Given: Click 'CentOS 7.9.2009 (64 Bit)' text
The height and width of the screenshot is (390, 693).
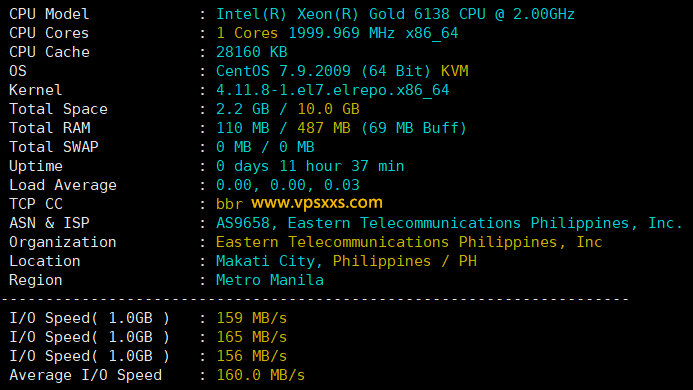Looking at the screenshot, I should (323, 71).
